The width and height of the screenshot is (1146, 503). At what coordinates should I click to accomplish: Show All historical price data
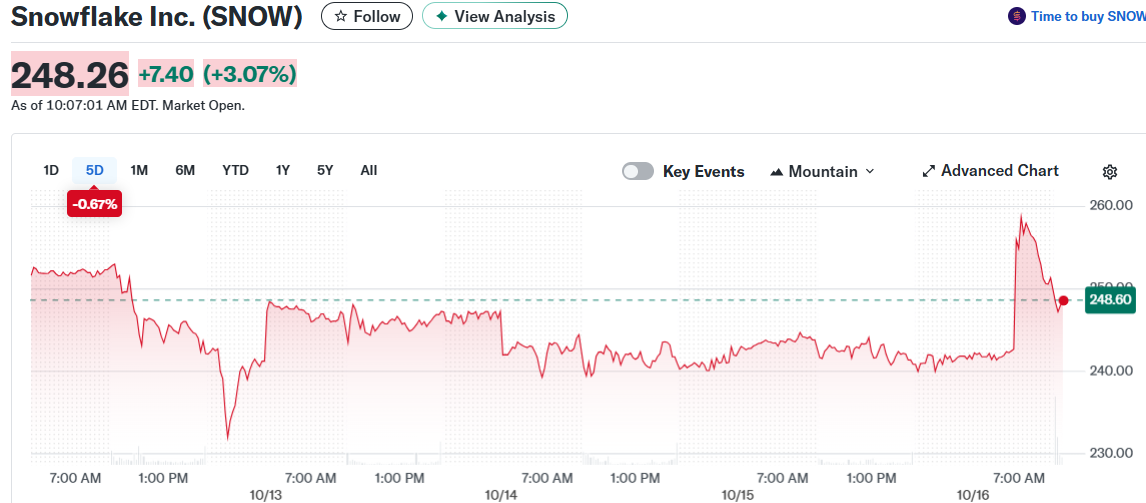pos(369,170)
